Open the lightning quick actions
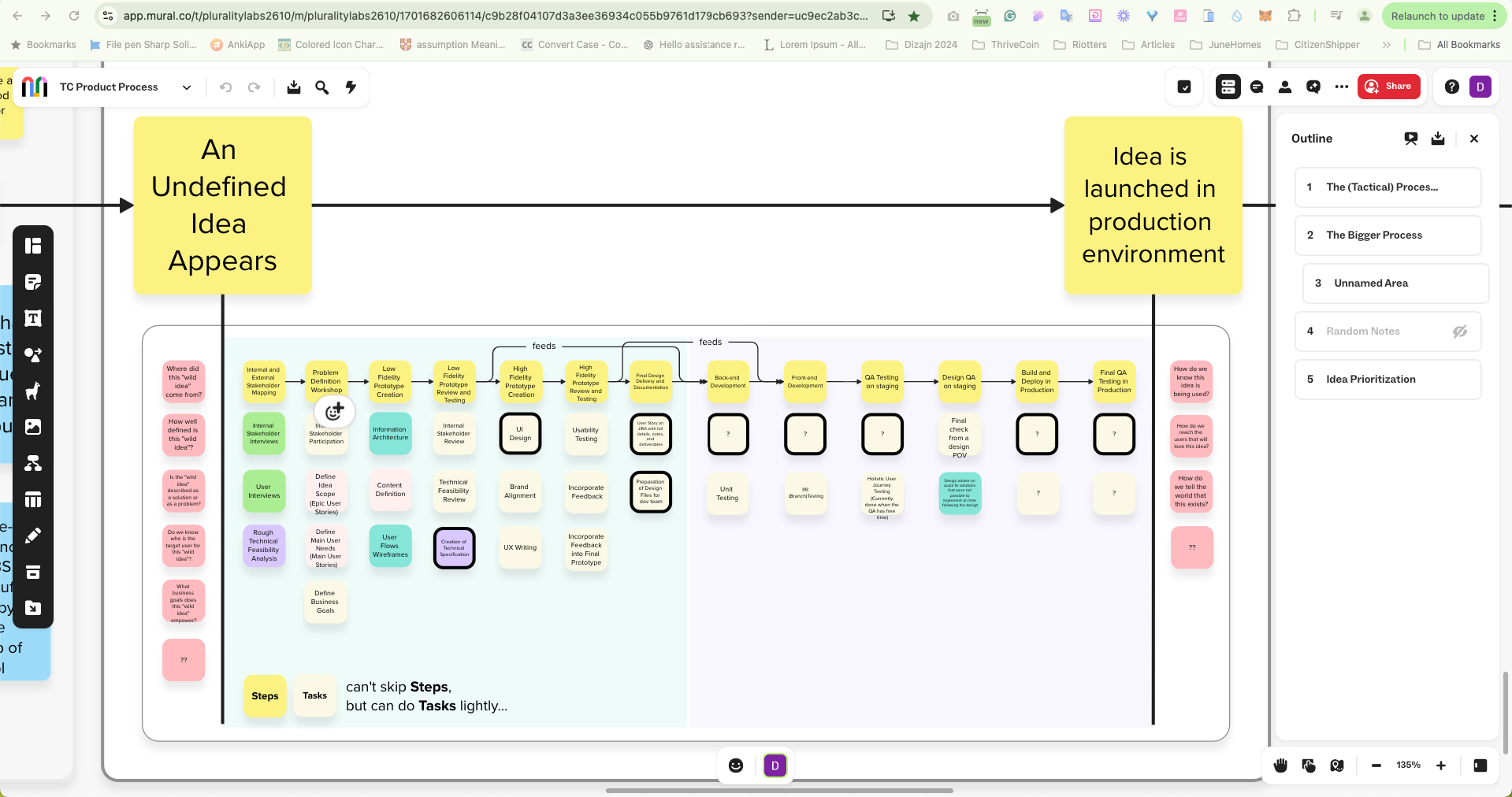 351,87
